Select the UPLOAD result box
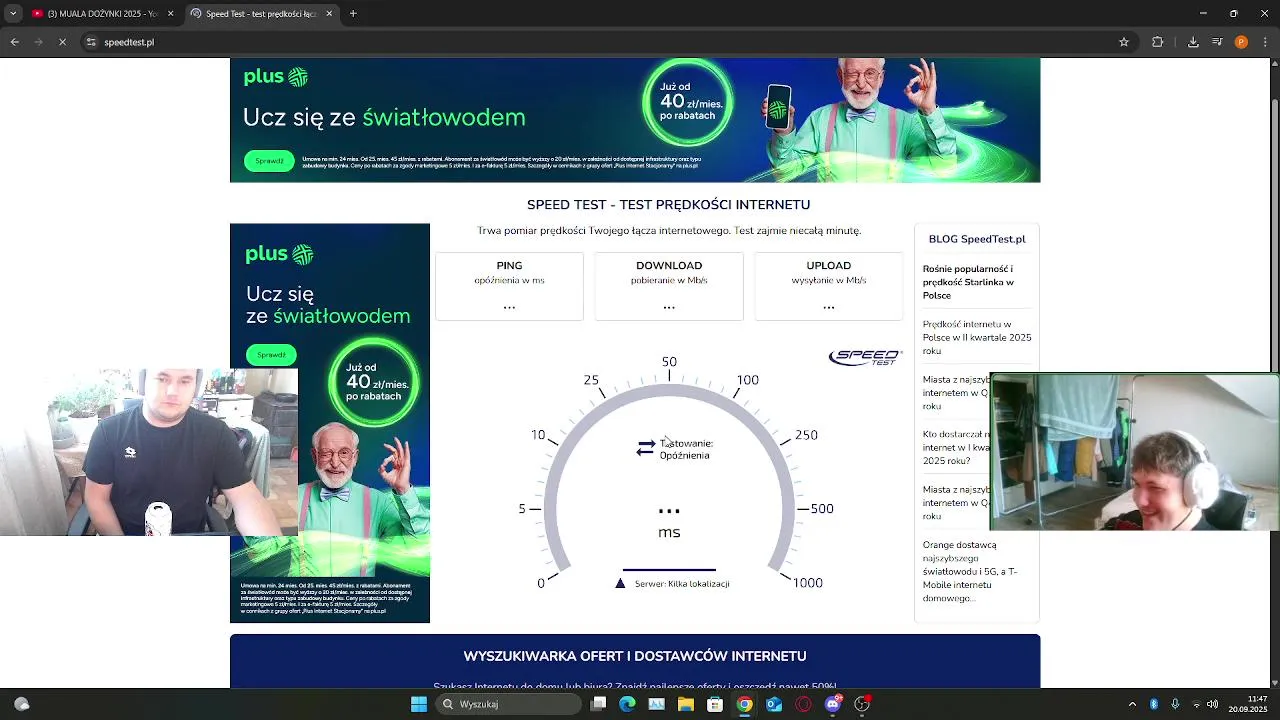Image resolution: width=1280 pixels, height=720 pixels. coord(829,286)
